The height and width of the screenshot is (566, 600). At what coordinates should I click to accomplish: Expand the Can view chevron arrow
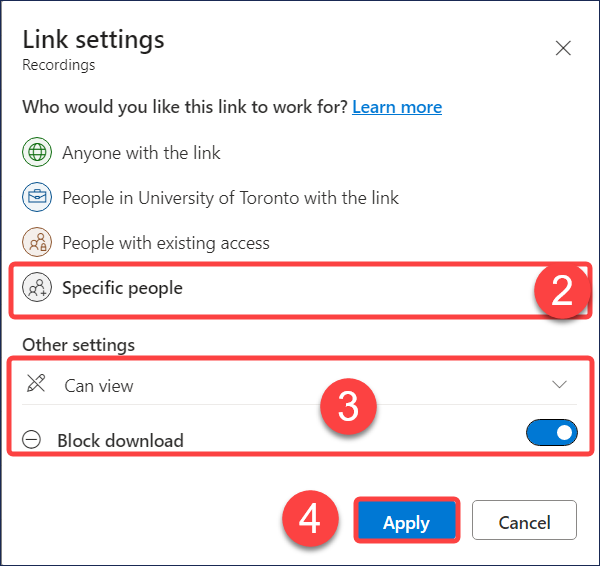tap(559, 385)
